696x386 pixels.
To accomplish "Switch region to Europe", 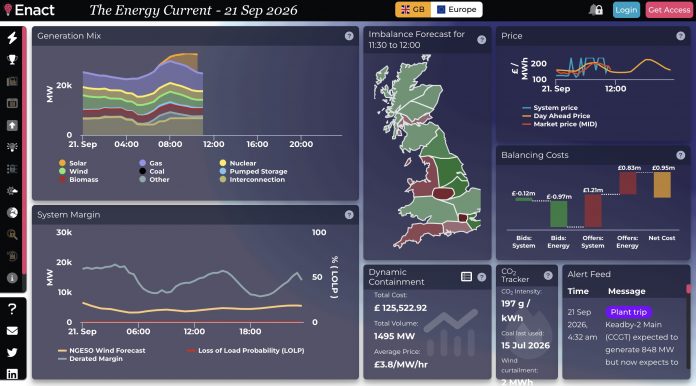I will [456, 10].
